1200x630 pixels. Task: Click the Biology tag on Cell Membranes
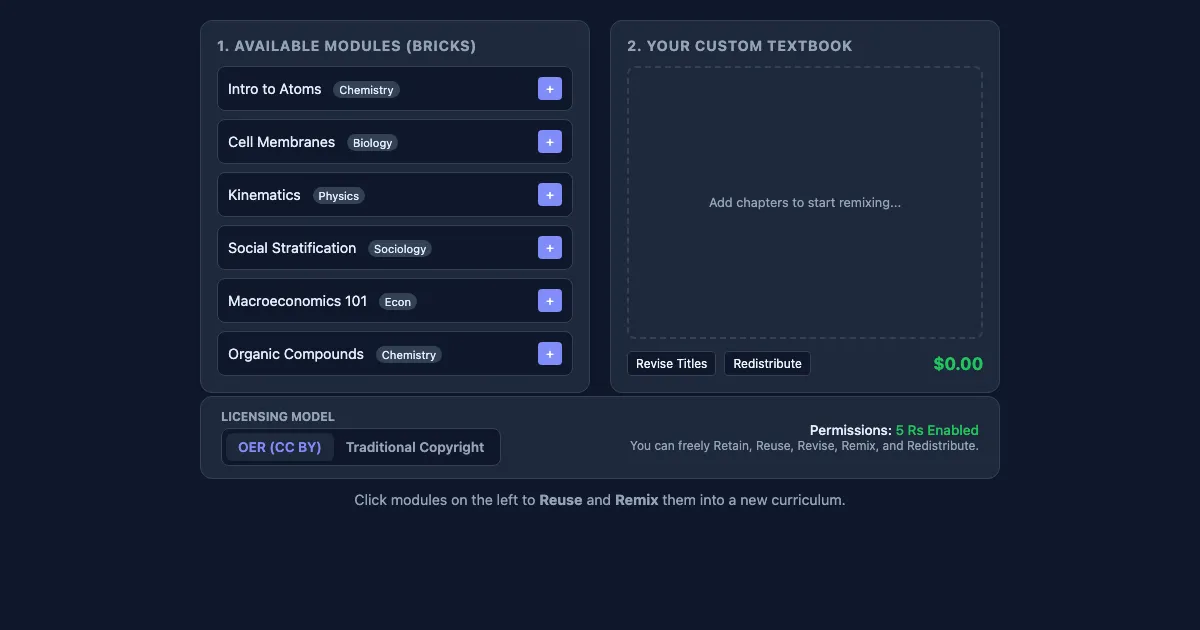[x=373, y=143]
